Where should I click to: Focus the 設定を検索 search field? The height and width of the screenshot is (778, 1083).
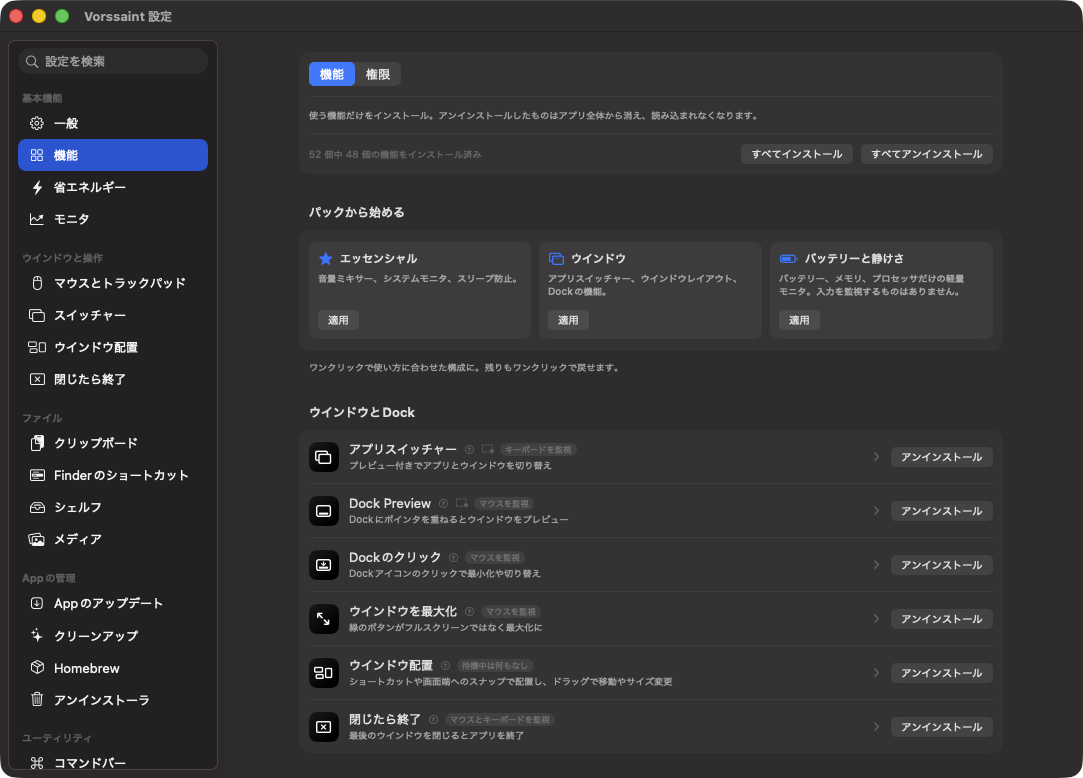pyautogui.click(x=113, y=61)
